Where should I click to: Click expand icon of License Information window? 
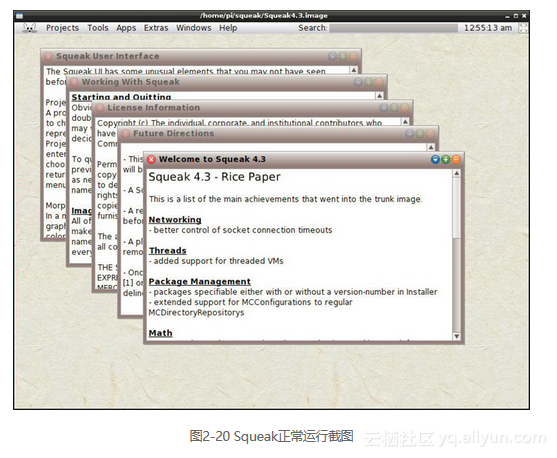click(x=394, y=108)
